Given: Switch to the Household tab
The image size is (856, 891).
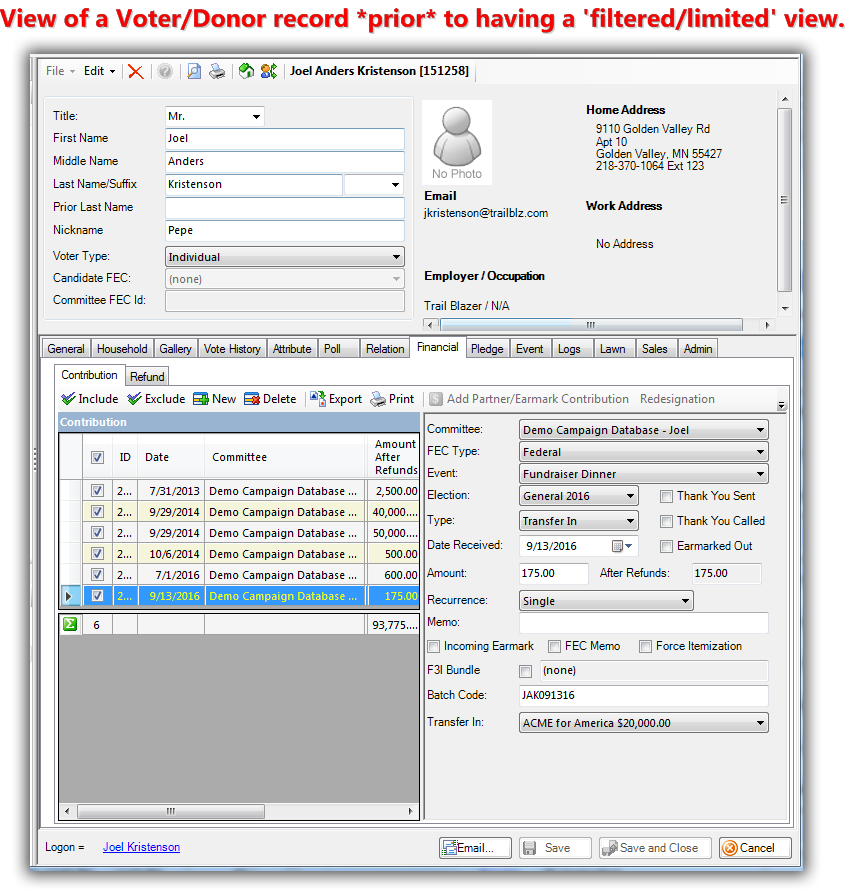Looking at the screenshot, I should (122, 349).
